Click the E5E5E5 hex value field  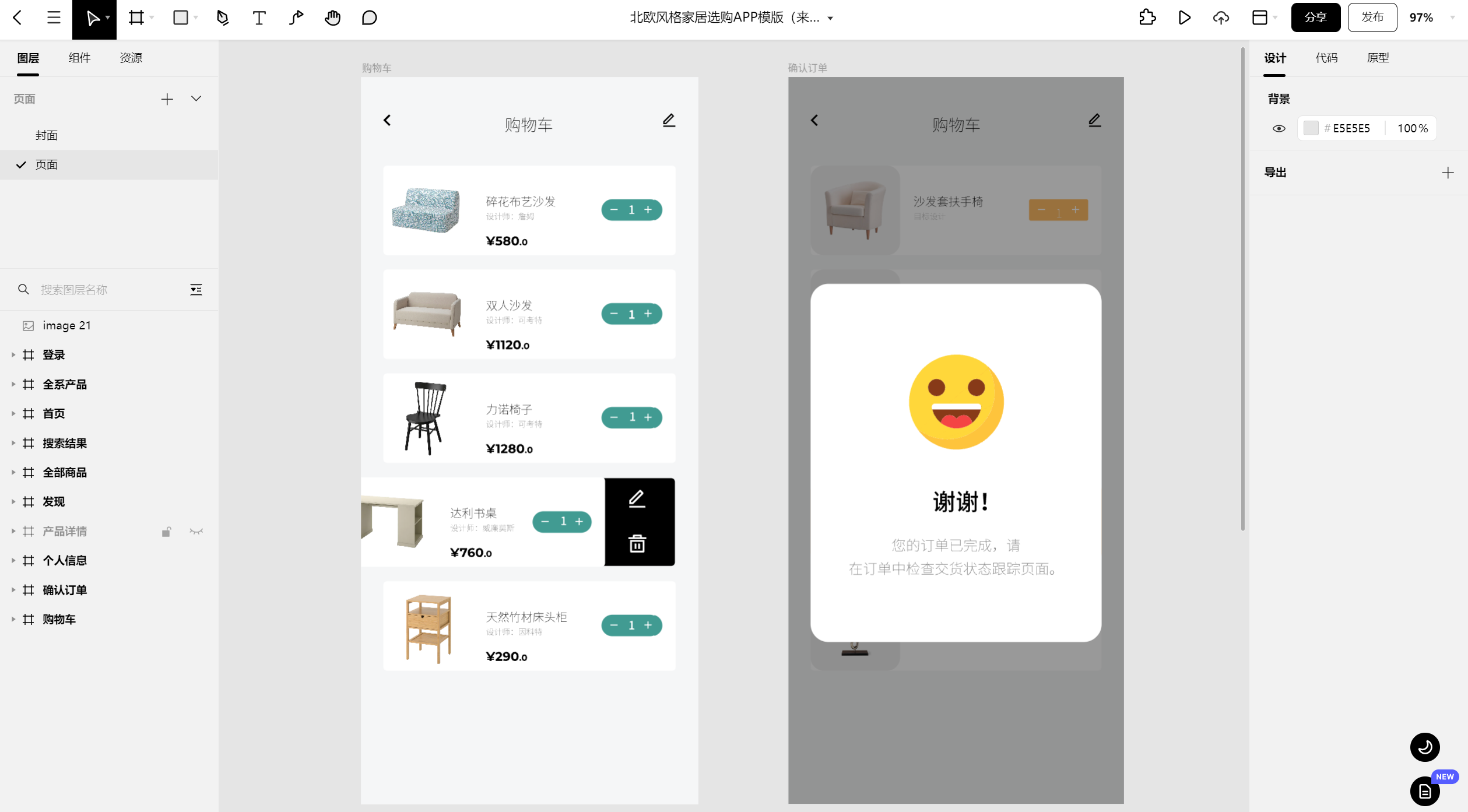coord(1351,128)
